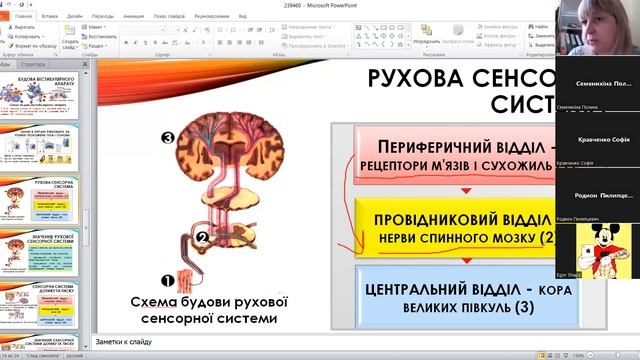Open the font name combo box

(x=143, y=30)
